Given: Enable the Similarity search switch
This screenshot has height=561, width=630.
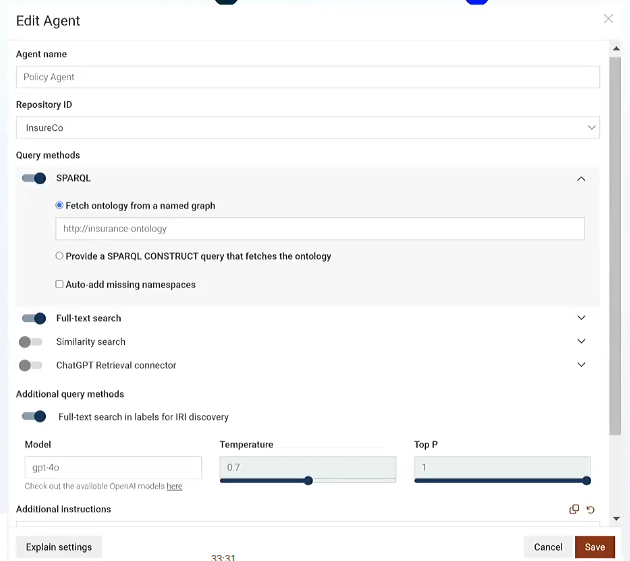Looking at the screenshot, I should (31, 342).
